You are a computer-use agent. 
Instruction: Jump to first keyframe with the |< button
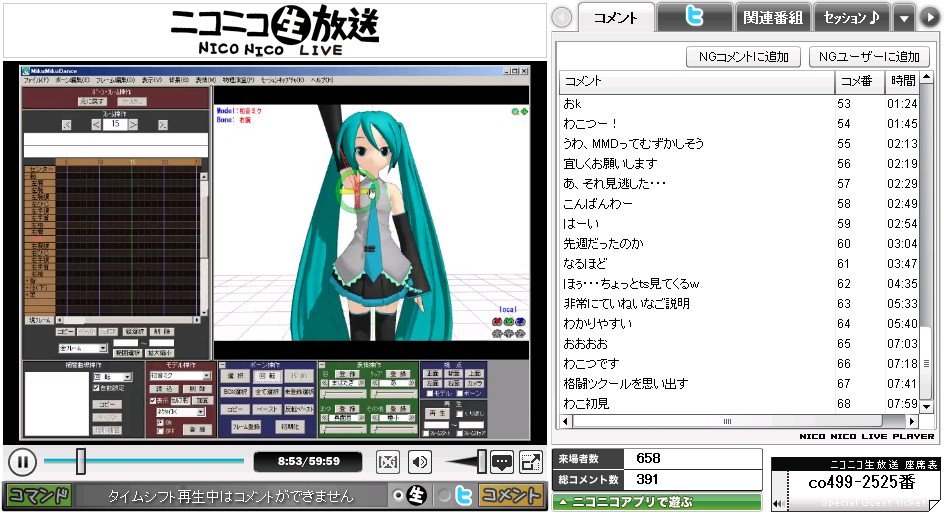tap(67, 125)
